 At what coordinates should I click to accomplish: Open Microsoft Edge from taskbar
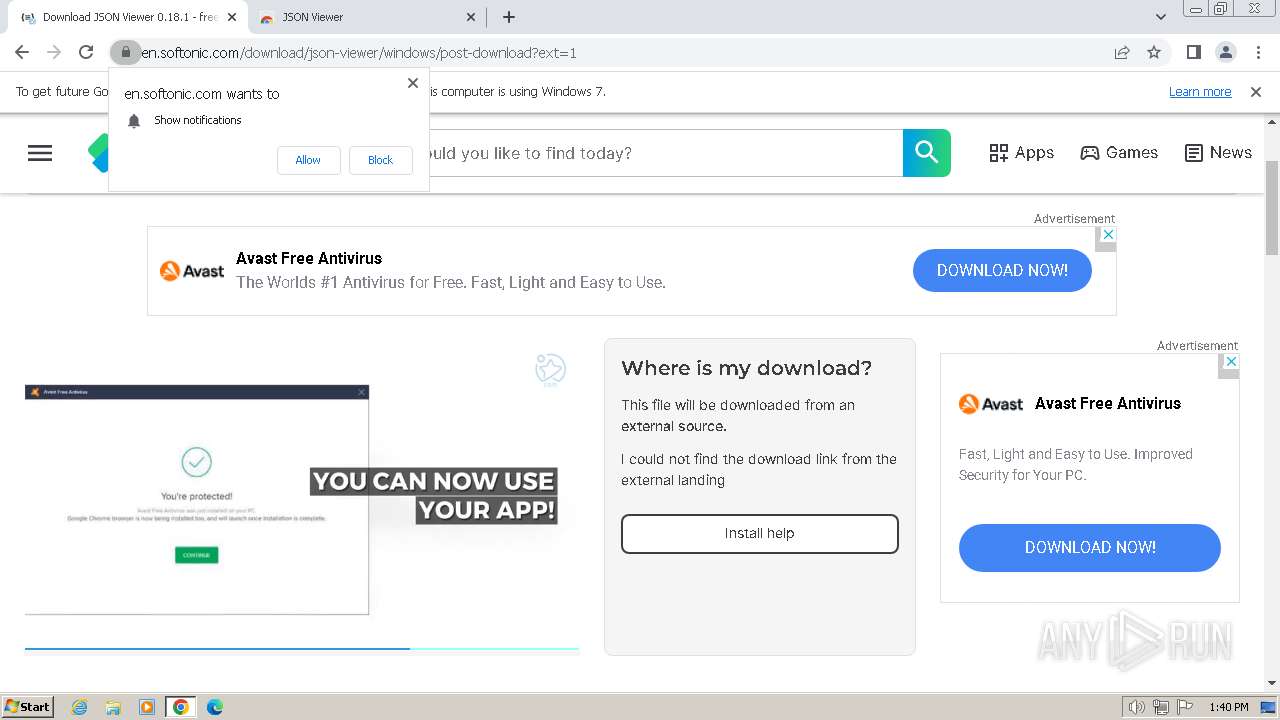coord(215,707)
